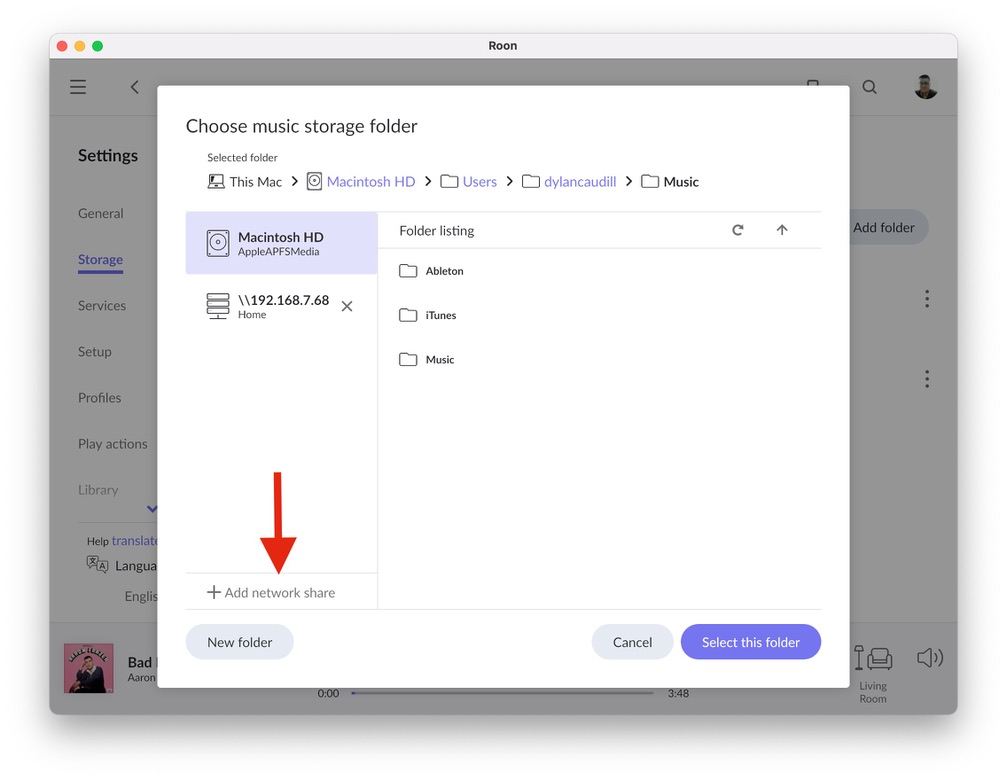This screenshot has width=1007, height=780.
Task: Open Play actions settings tab
Action: [x=112, y=444]
